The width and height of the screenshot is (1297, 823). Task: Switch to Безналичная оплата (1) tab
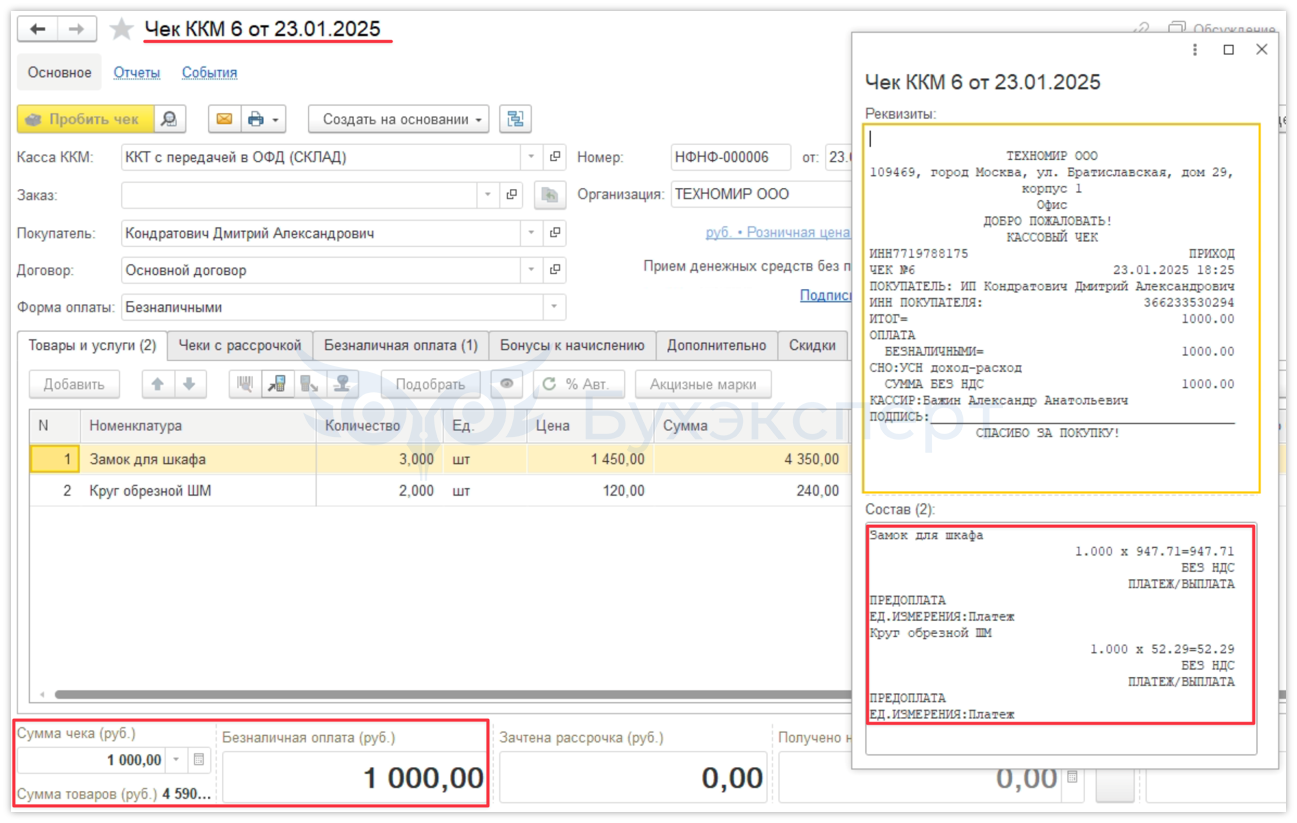coord(400,345)
